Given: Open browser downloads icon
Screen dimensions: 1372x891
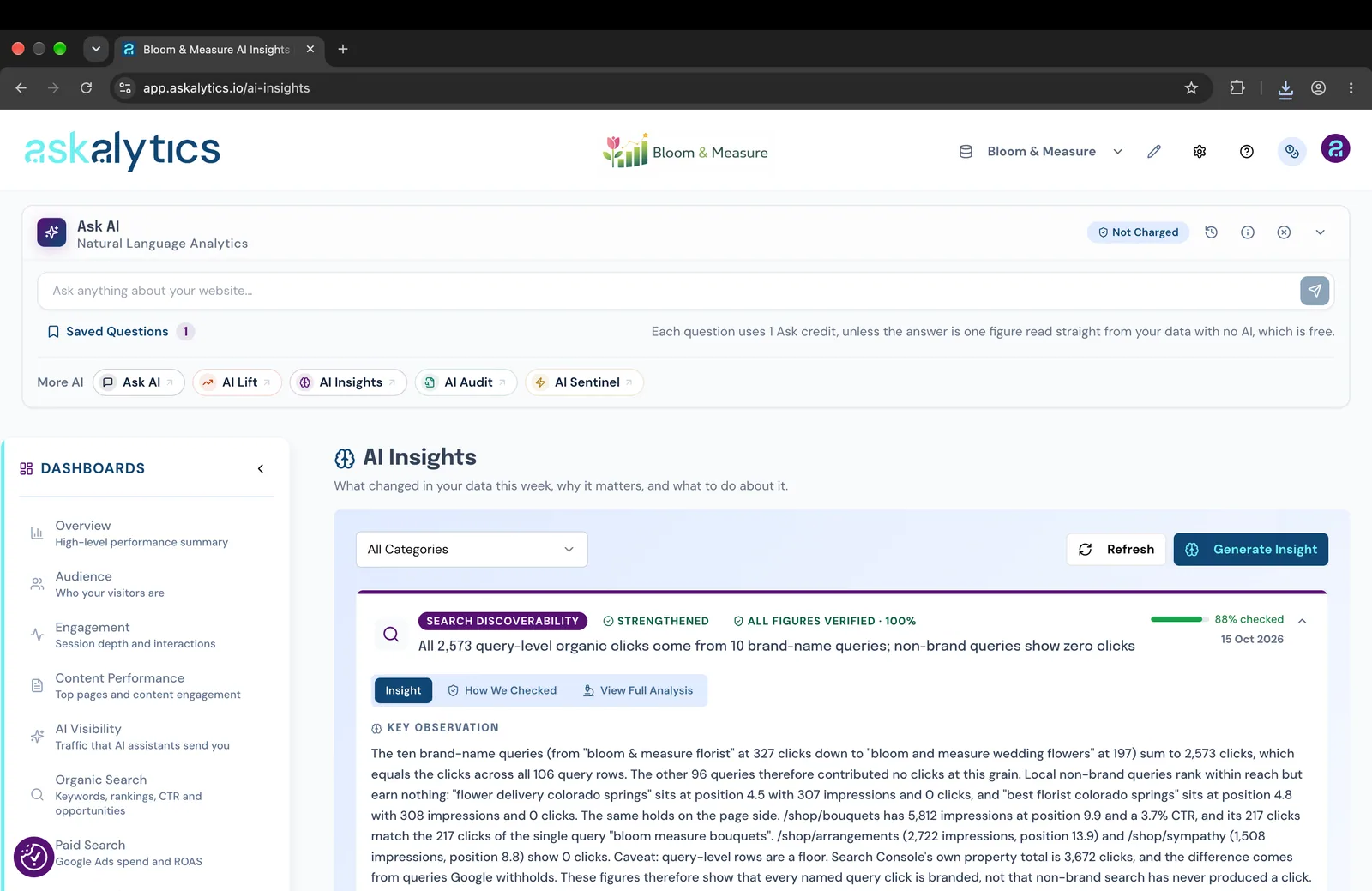Looking at the screenshot, I should point(1285,88).
